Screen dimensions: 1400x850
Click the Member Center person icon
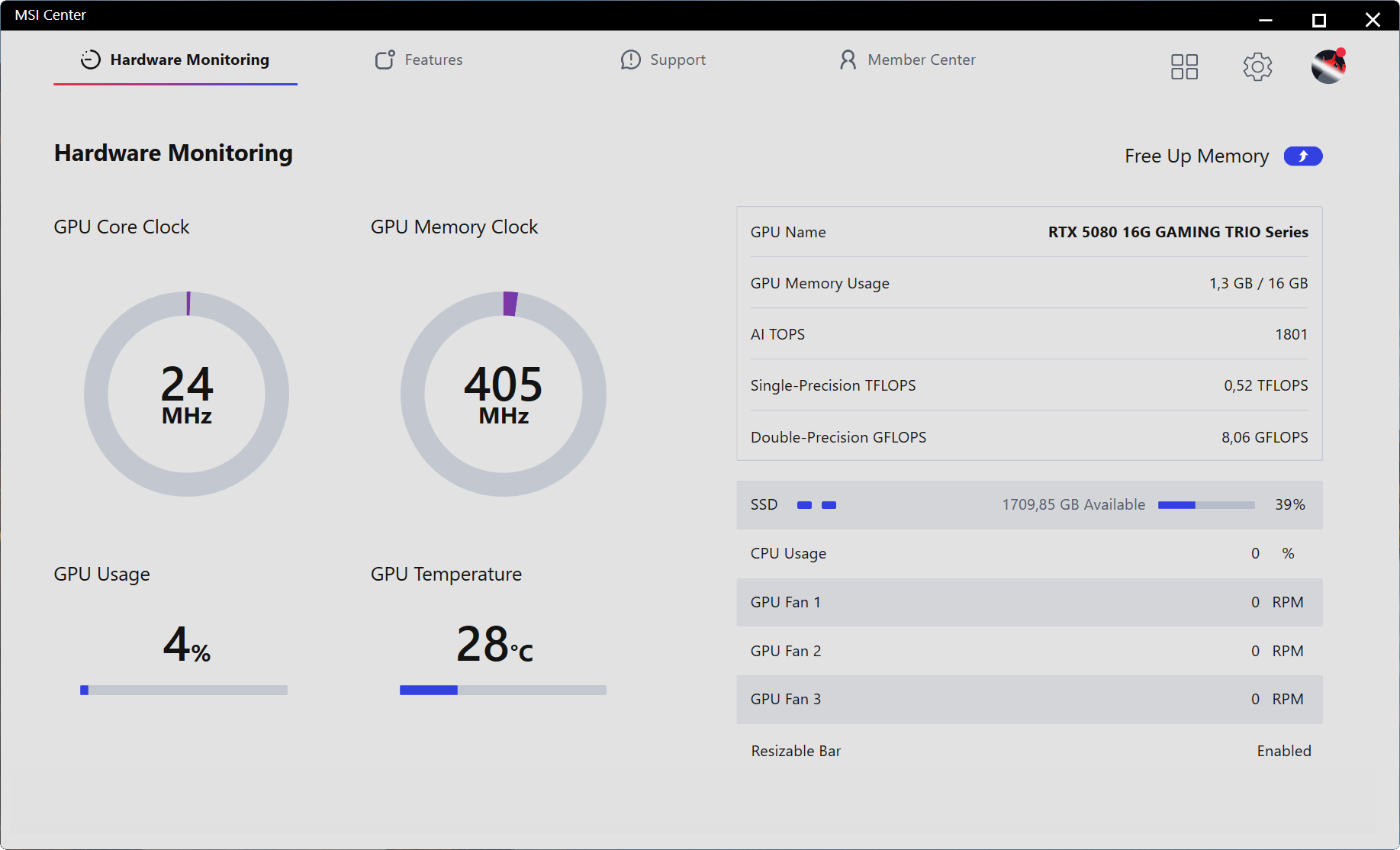tap(848, 60)
